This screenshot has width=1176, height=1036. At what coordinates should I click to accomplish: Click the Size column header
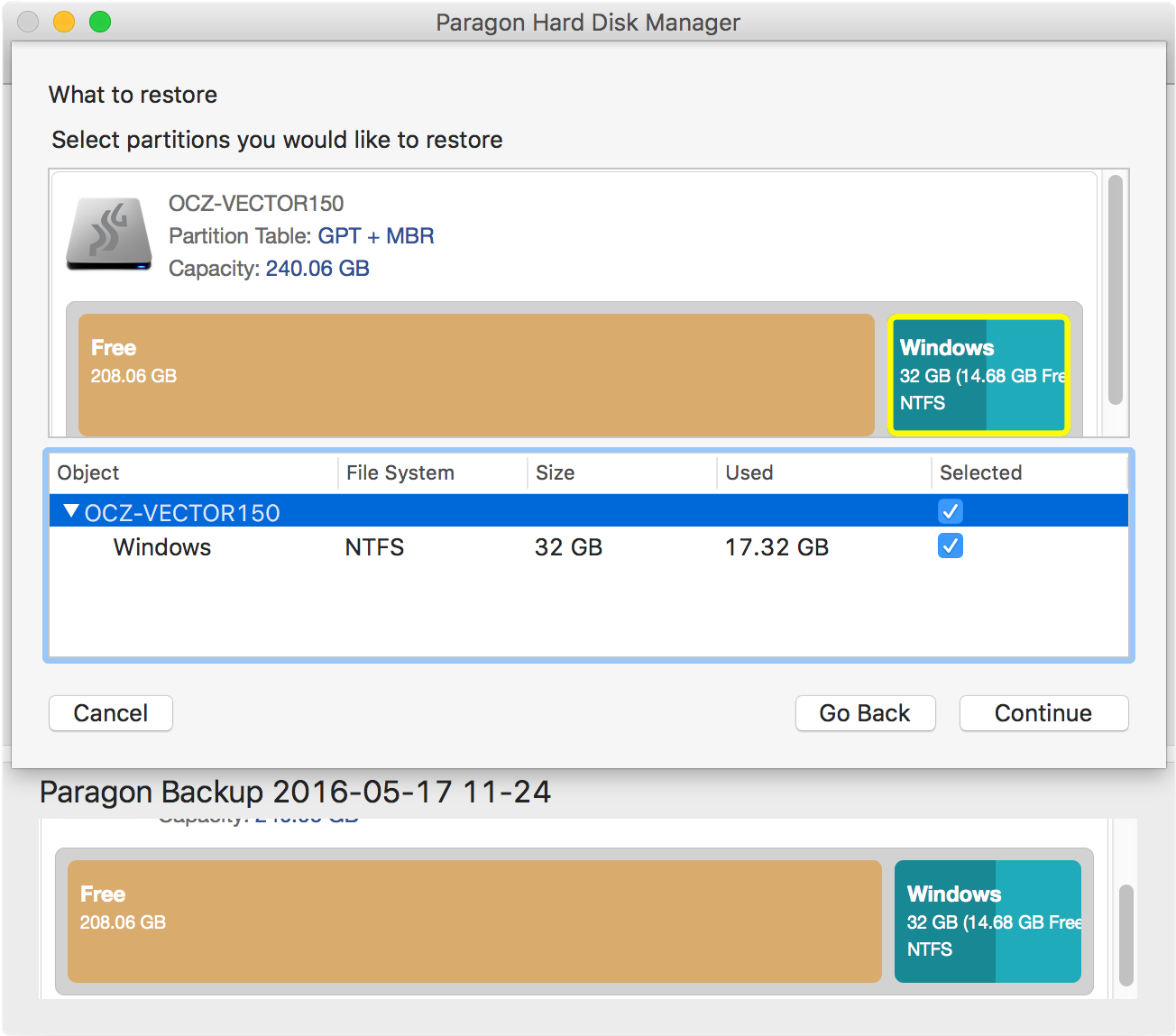point(620,473)
